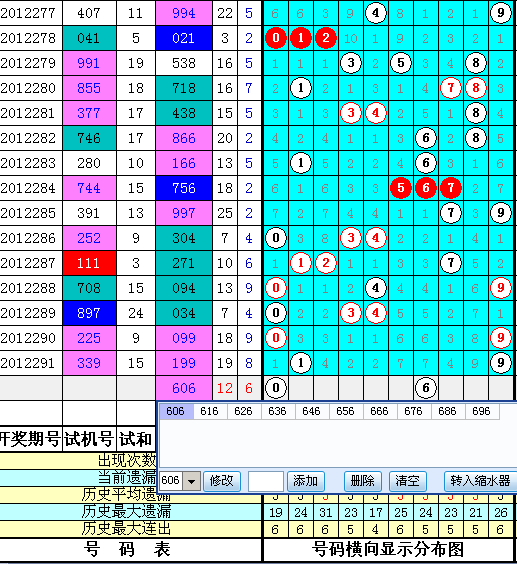Click the 转入缩水器 button
This screenshot has height=564, width=517.
[x=480, y=481]
